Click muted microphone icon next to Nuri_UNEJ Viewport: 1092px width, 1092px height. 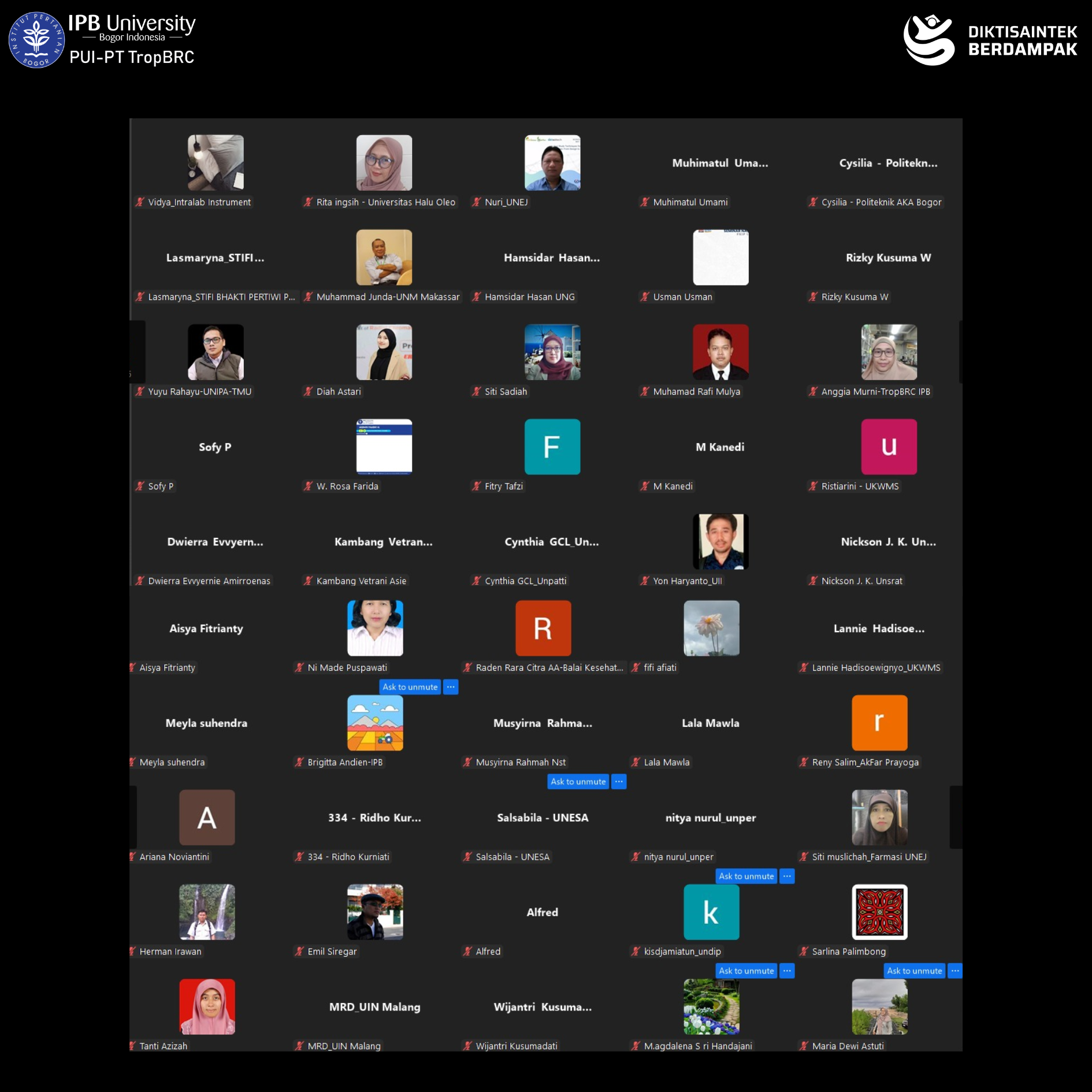point(477,202)
